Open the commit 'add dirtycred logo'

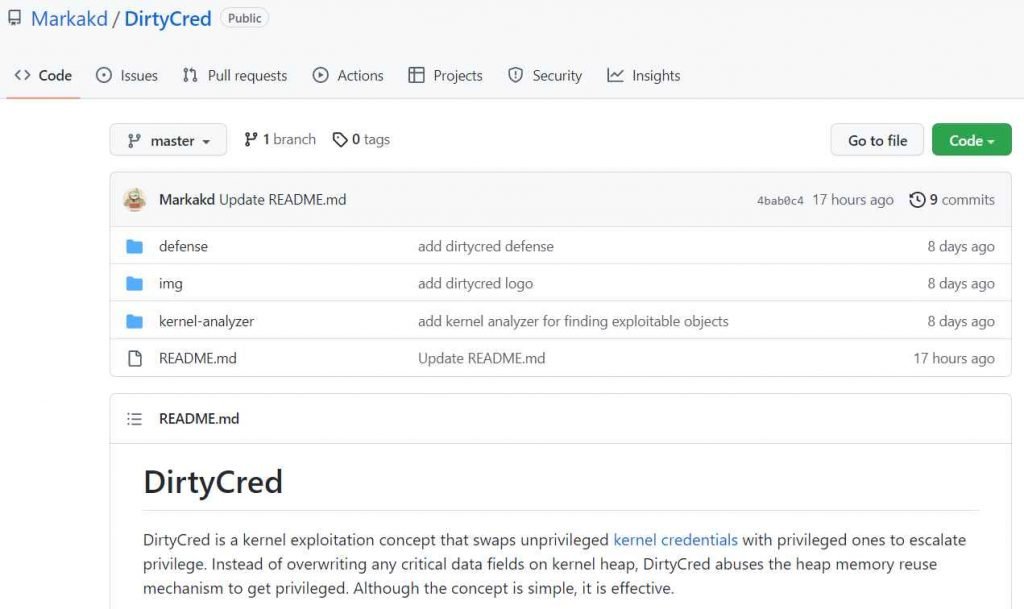click(475, 283)
